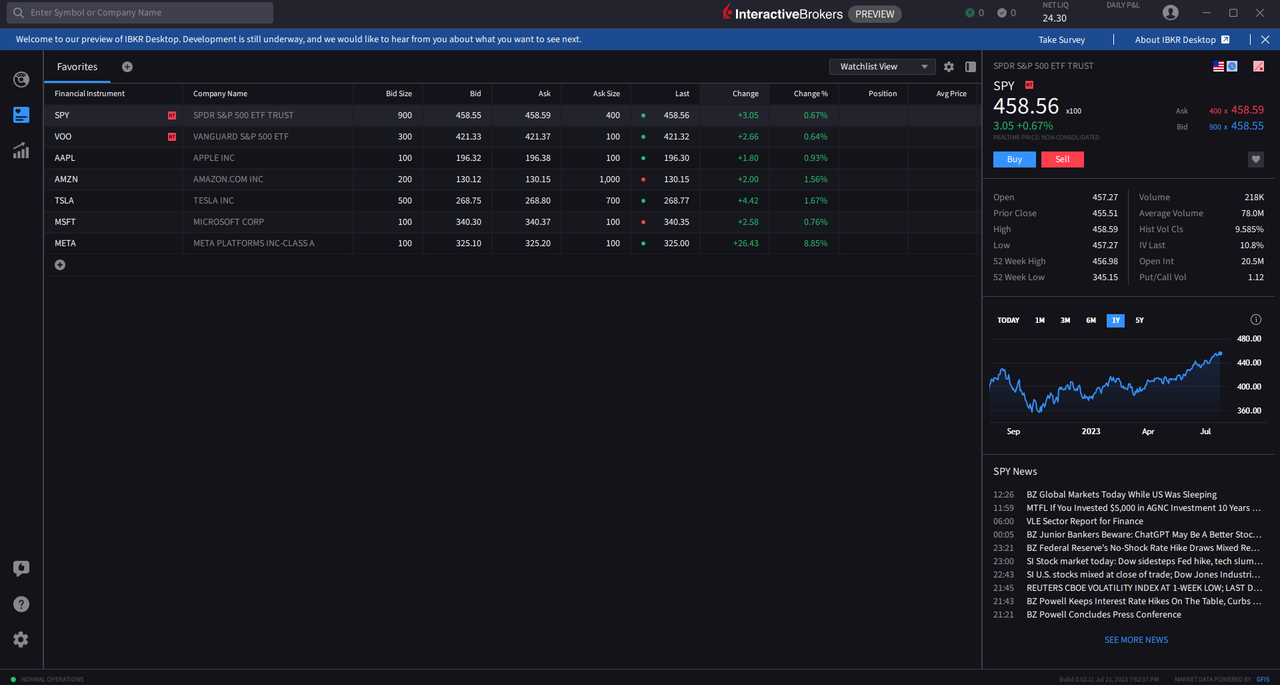Switch chart to 1M range
1280x685 pixels.
[x=1040, y=320]
